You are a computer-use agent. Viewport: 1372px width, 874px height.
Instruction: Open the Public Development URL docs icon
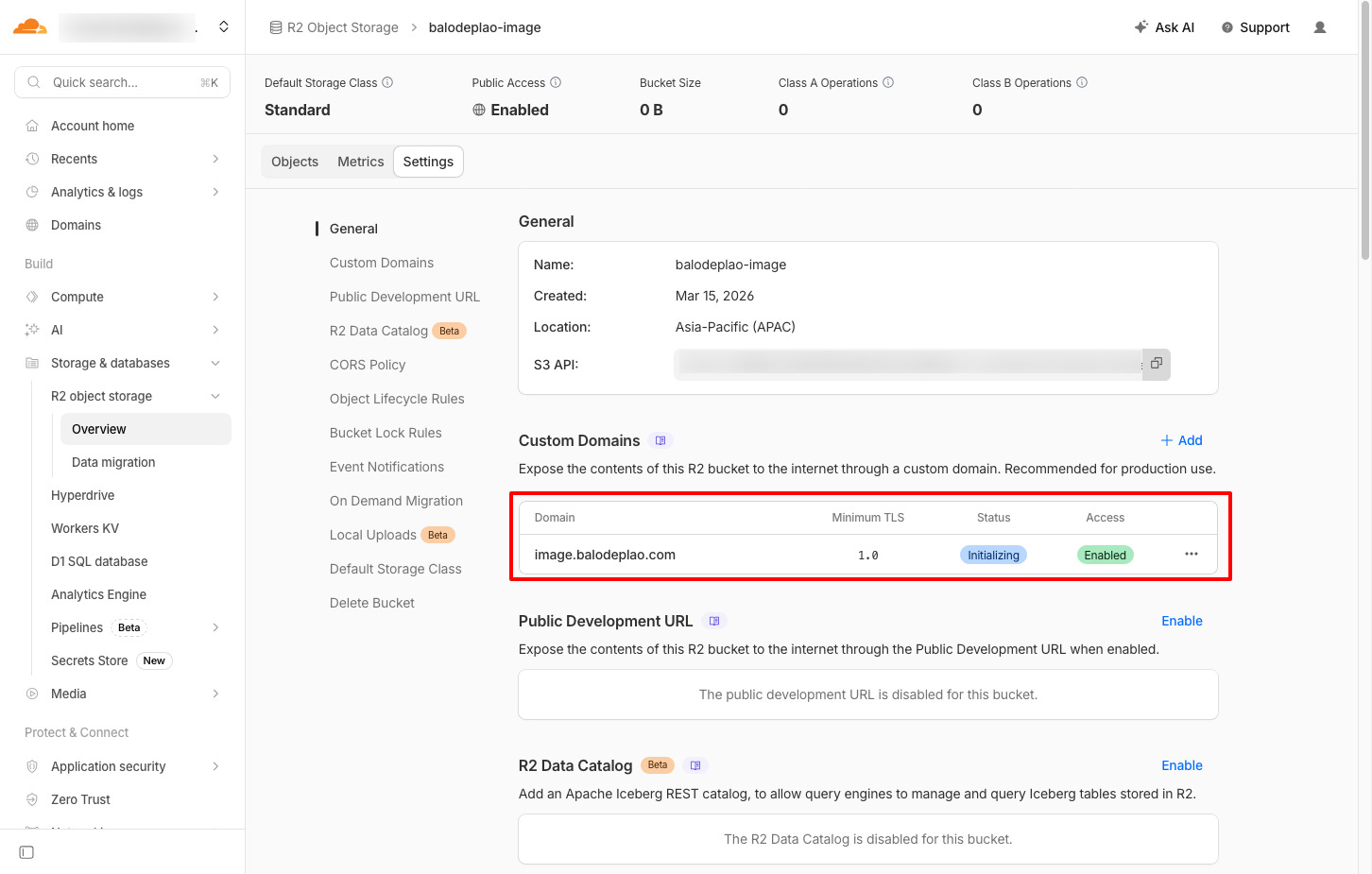click(x=714, y=622)
